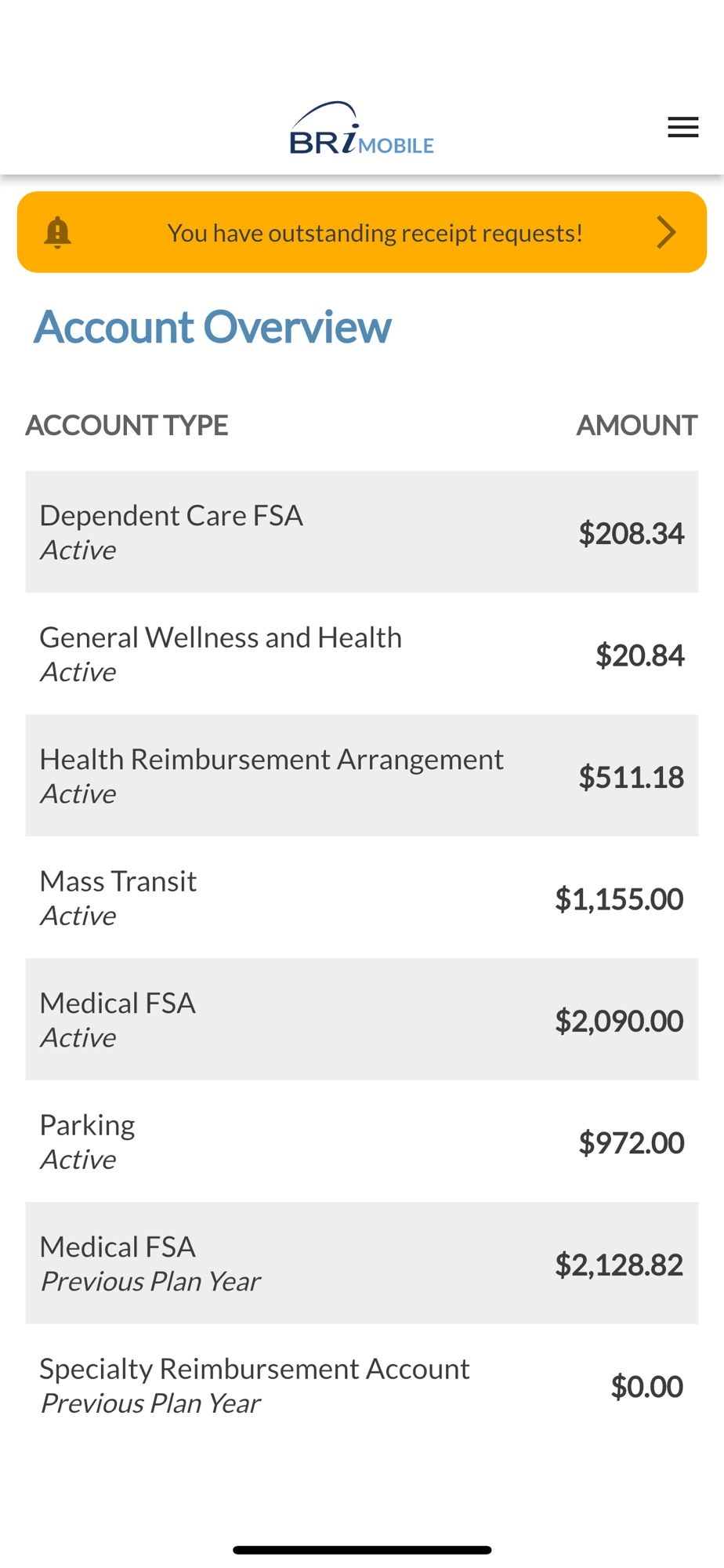
Task: Select the active Medical FSA account
Action: coord(362,1019)
